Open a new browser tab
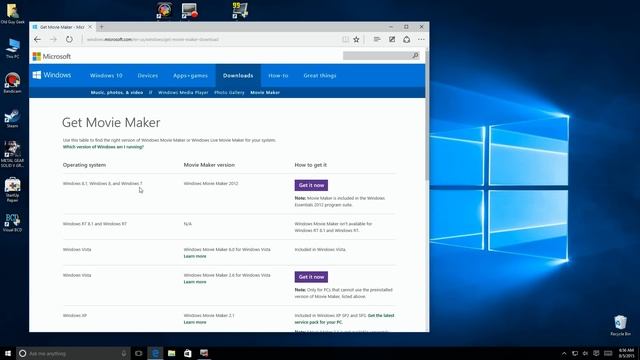 [102, 27]
